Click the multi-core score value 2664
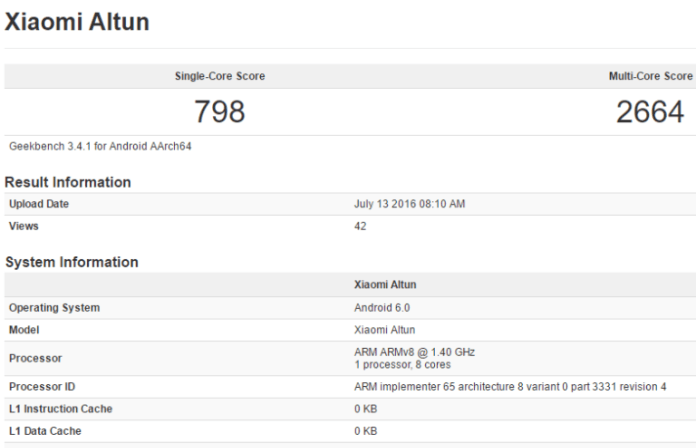This screenshot has width=696, height=448. tap(650, 111)
